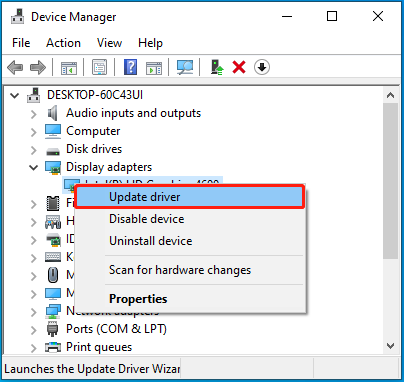The image size is (404, 382).
Task: Expand the Computer category
Action: pos(33,132)
